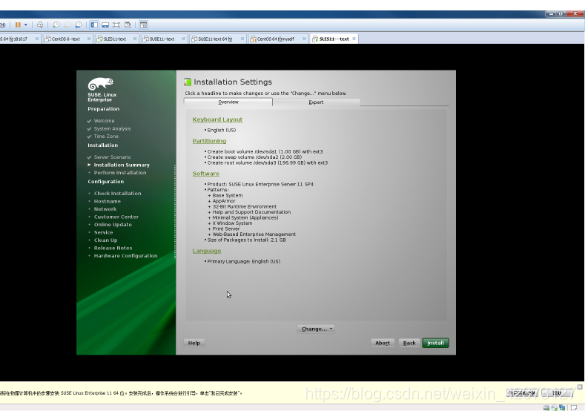Viewport: 586px width, 412px height.
Task: Click the hard disk status bar icon
Action: (546, 408)
